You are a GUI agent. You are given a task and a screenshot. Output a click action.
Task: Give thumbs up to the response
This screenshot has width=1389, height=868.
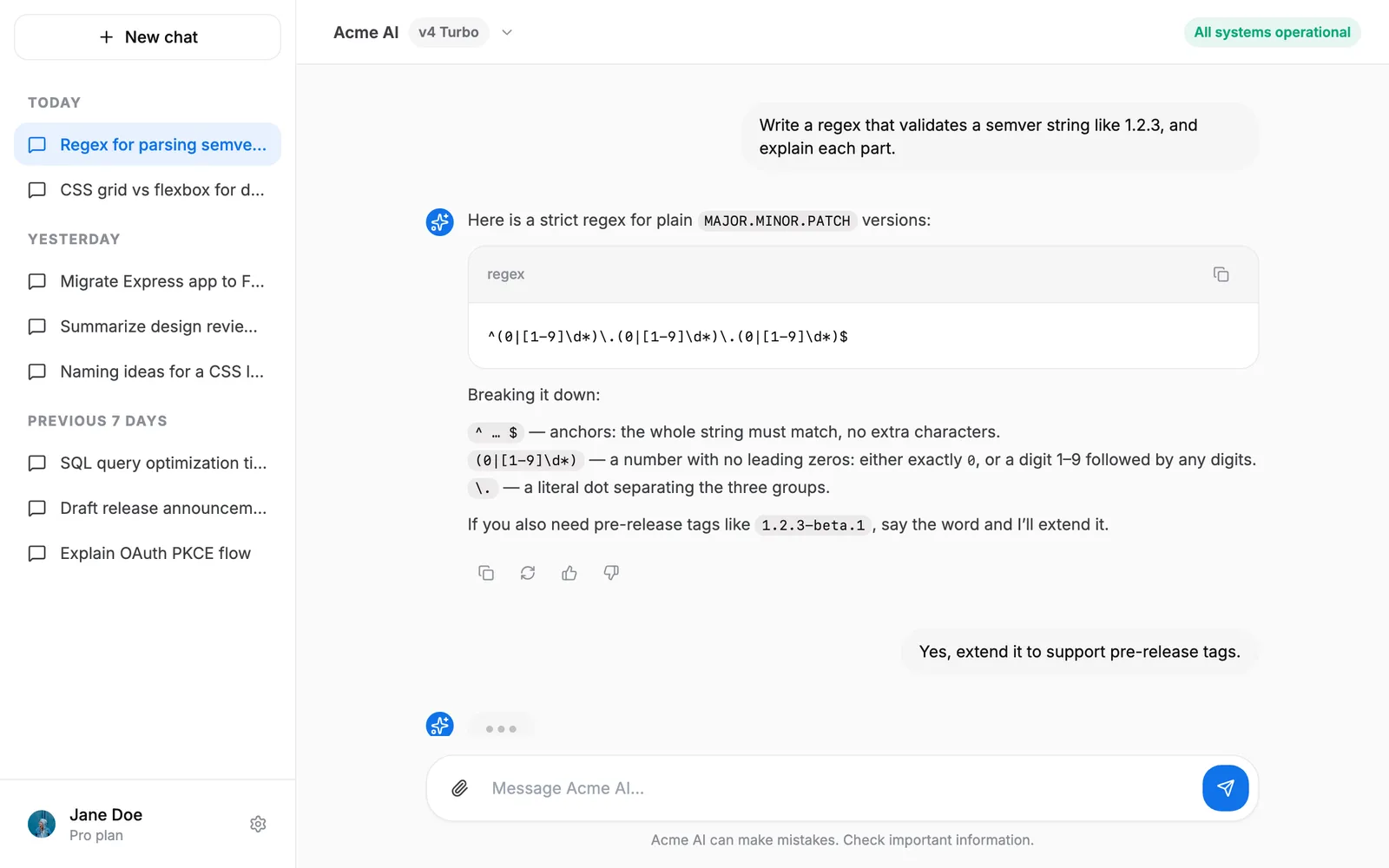pyautogui.click(x=569, y=573)
